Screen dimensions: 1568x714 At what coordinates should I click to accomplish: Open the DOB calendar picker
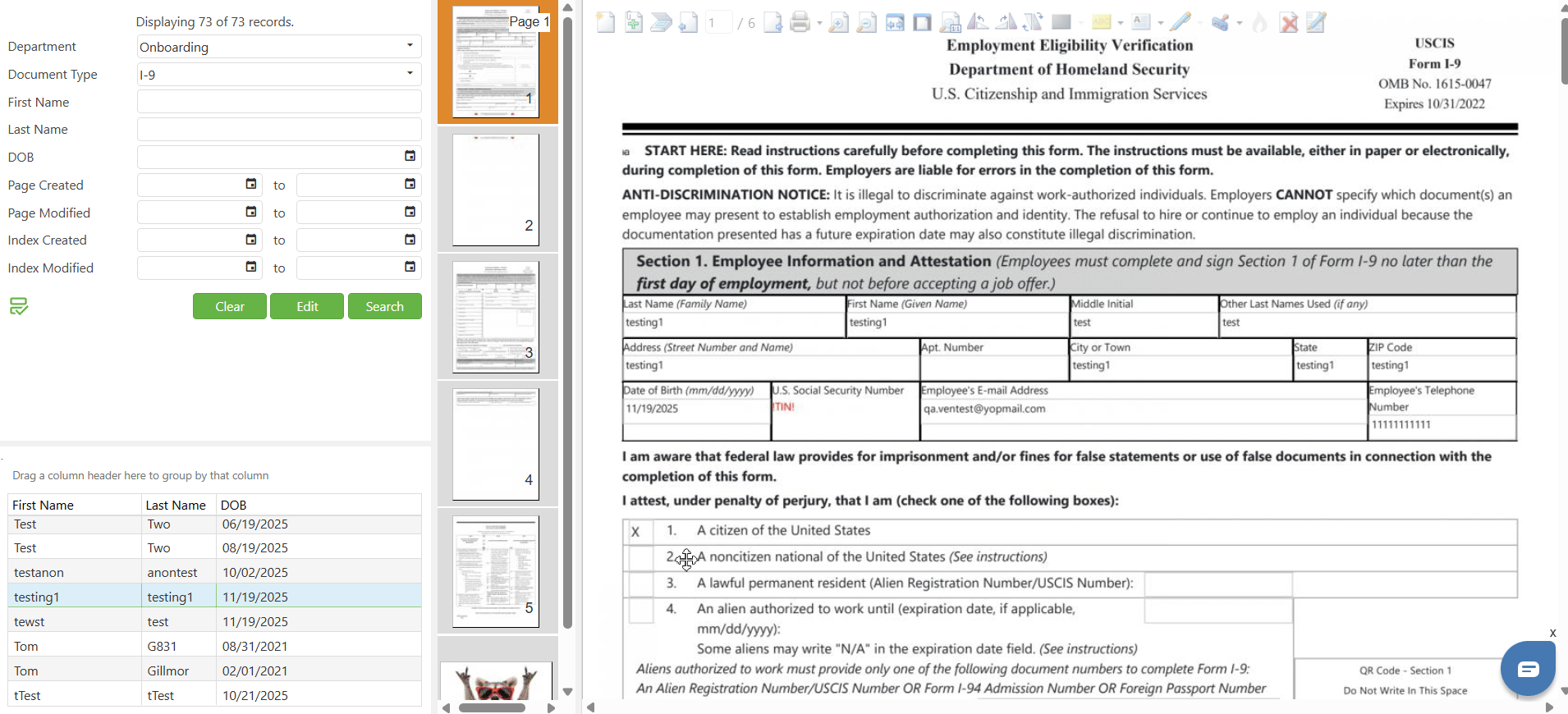(x=410, y=156)
